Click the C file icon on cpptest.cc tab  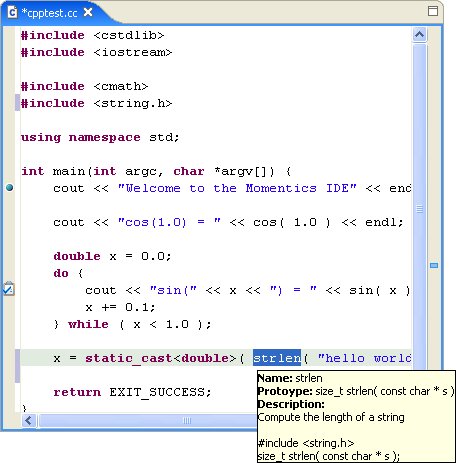pyautogui.click(x=12, y=13)
